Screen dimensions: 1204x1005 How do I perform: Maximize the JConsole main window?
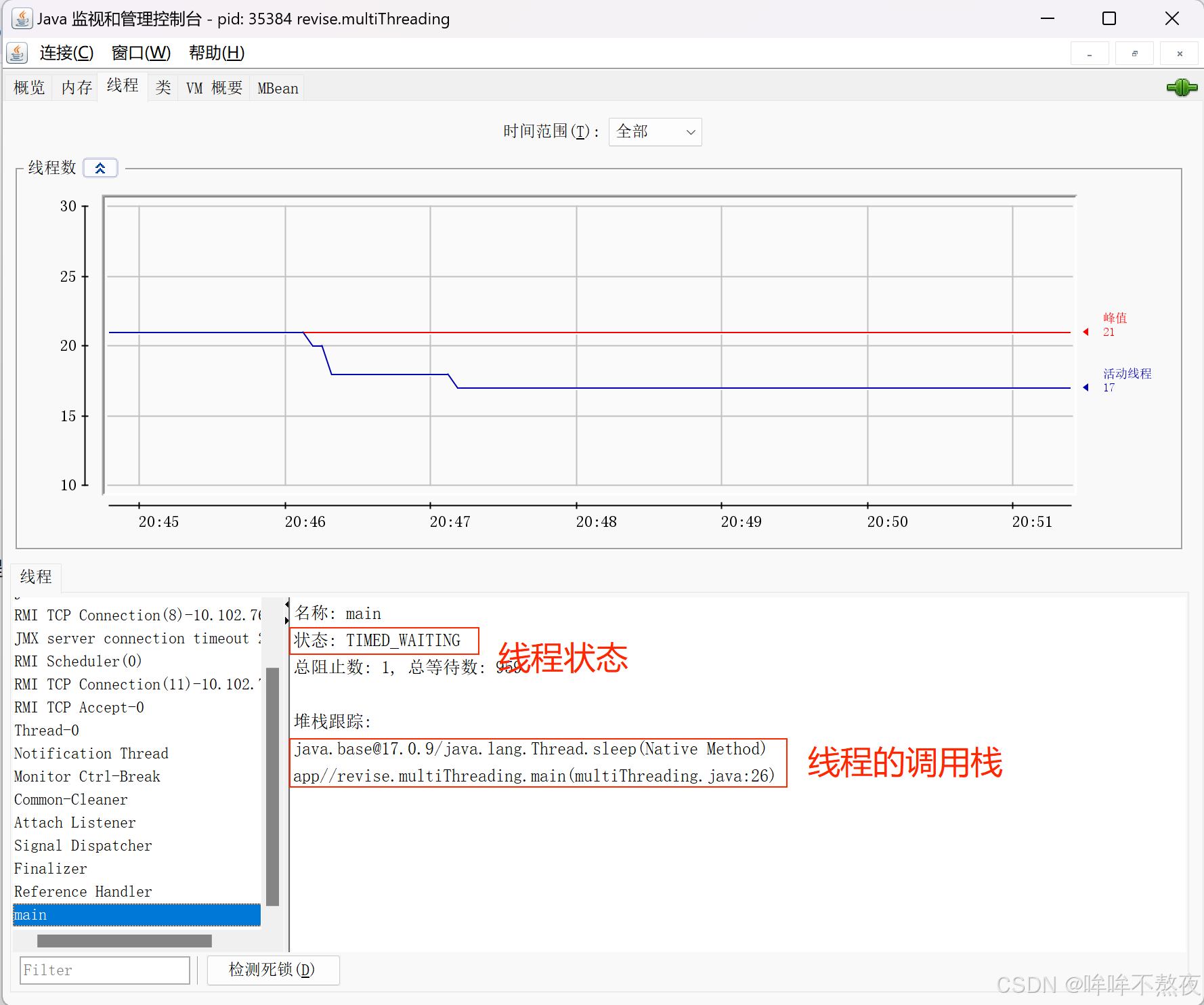[x=1109, y=19]
